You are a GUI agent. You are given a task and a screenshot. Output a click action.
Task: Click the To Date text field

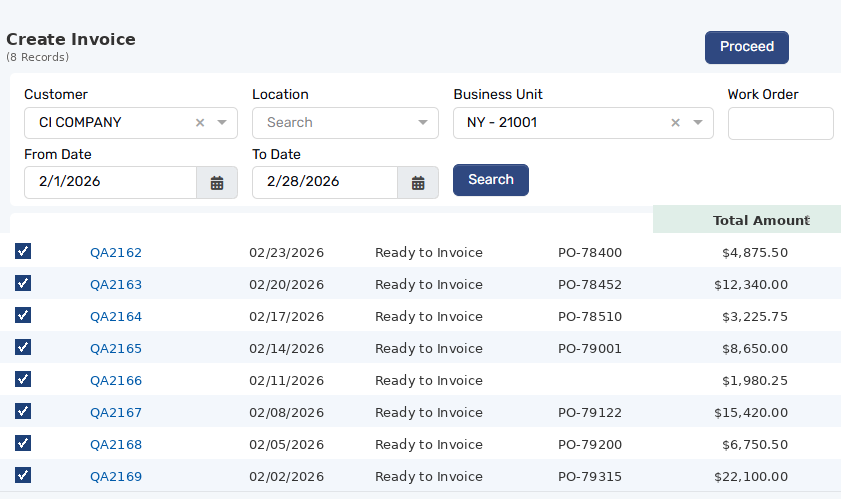tap(324, 183)
